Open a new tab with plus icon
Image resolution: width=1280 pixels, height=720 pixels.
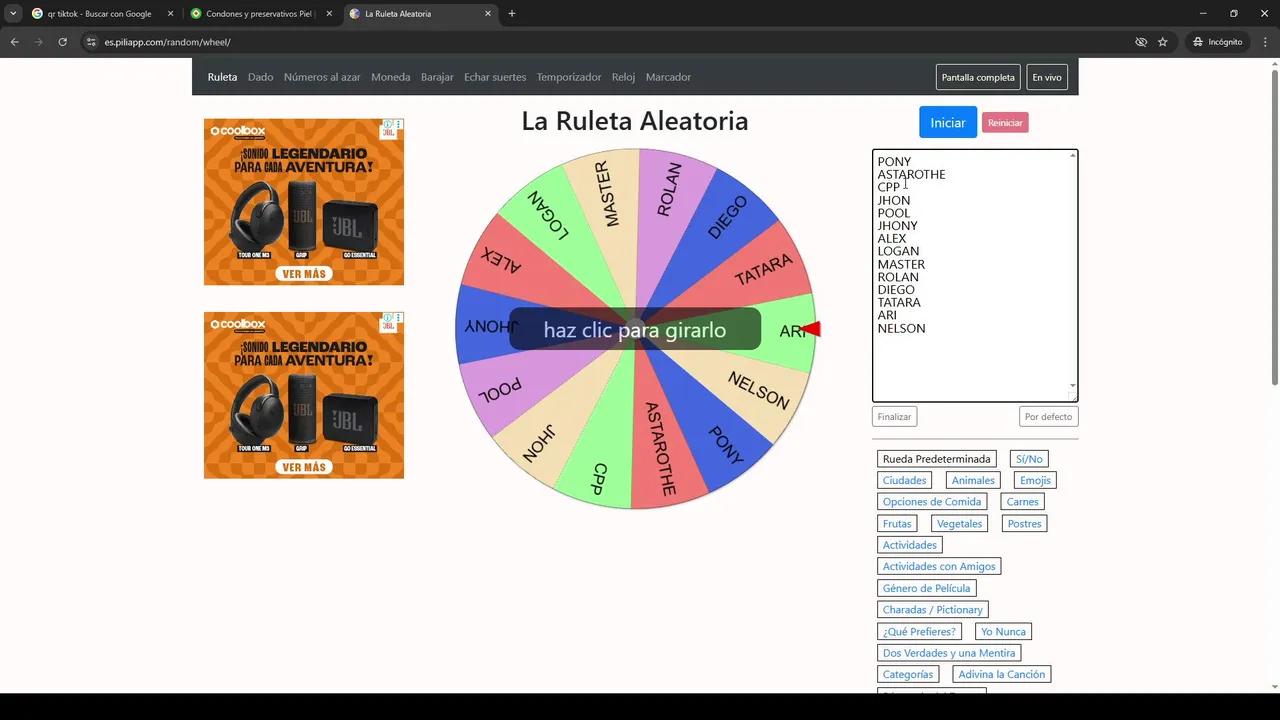[512, 14]
